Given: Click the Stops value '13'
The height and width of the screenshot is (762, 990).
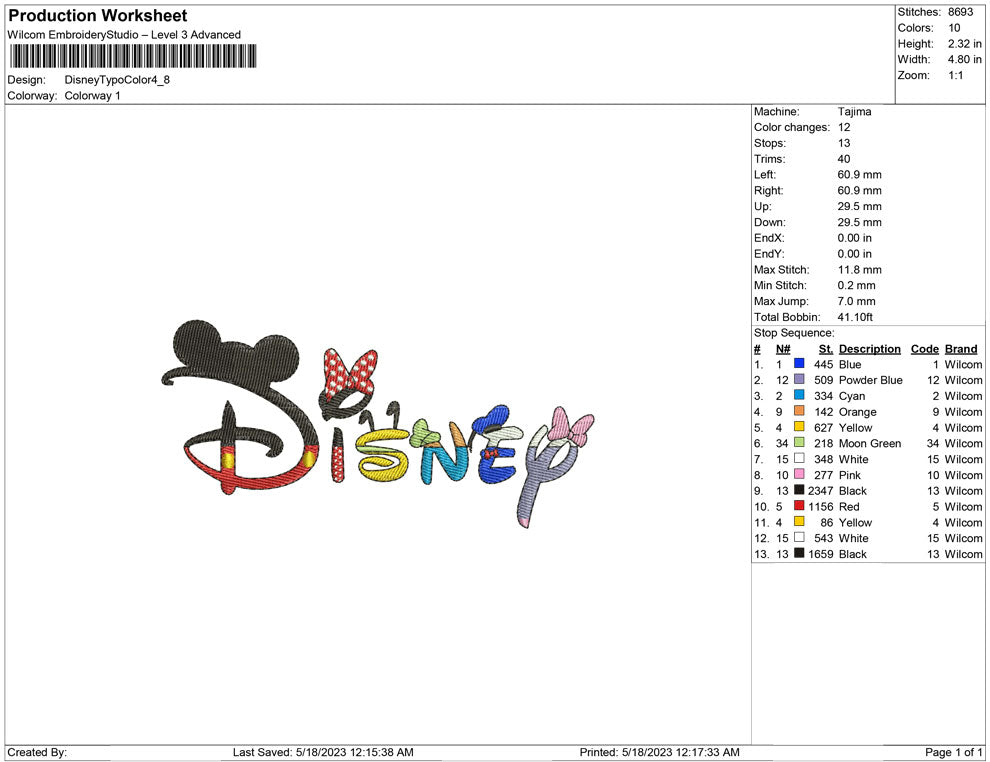Looking at the screenshot, I should 844,143.
